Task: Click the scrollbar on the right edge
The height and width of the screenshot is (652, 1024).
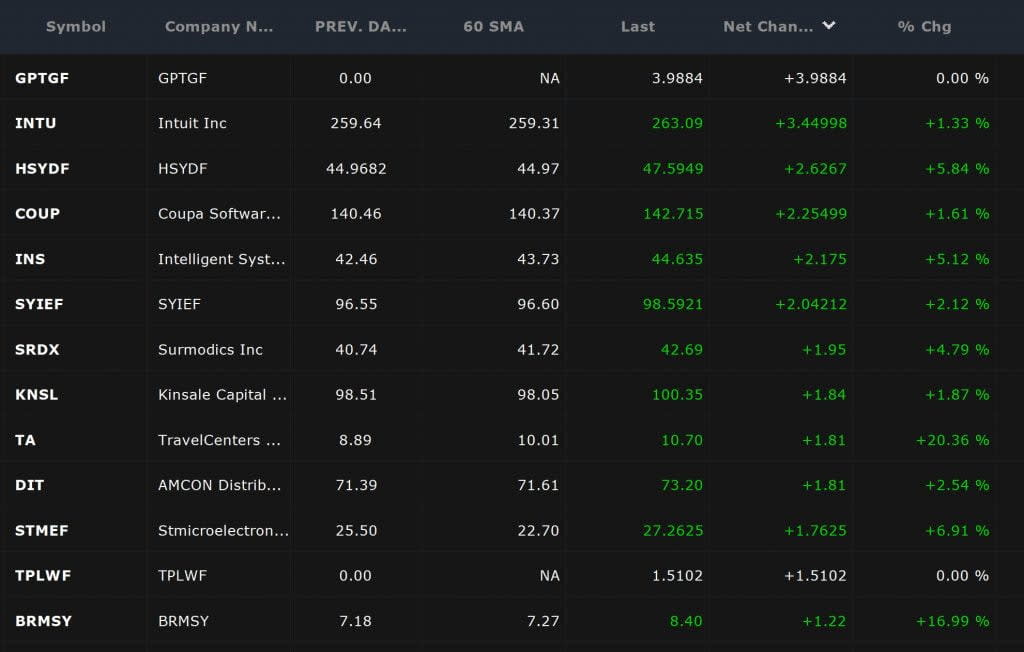Action: click(x=1019, y=300)
